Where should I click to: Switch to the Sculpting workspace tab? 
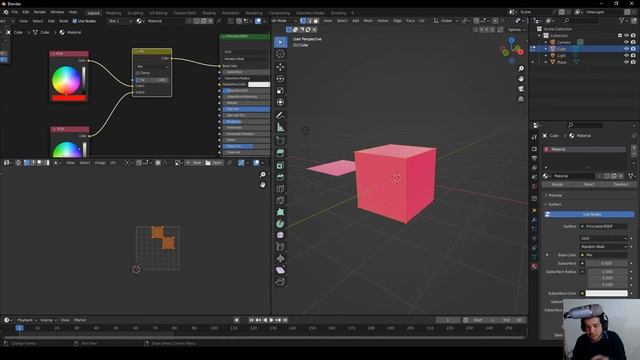point(136,13)
